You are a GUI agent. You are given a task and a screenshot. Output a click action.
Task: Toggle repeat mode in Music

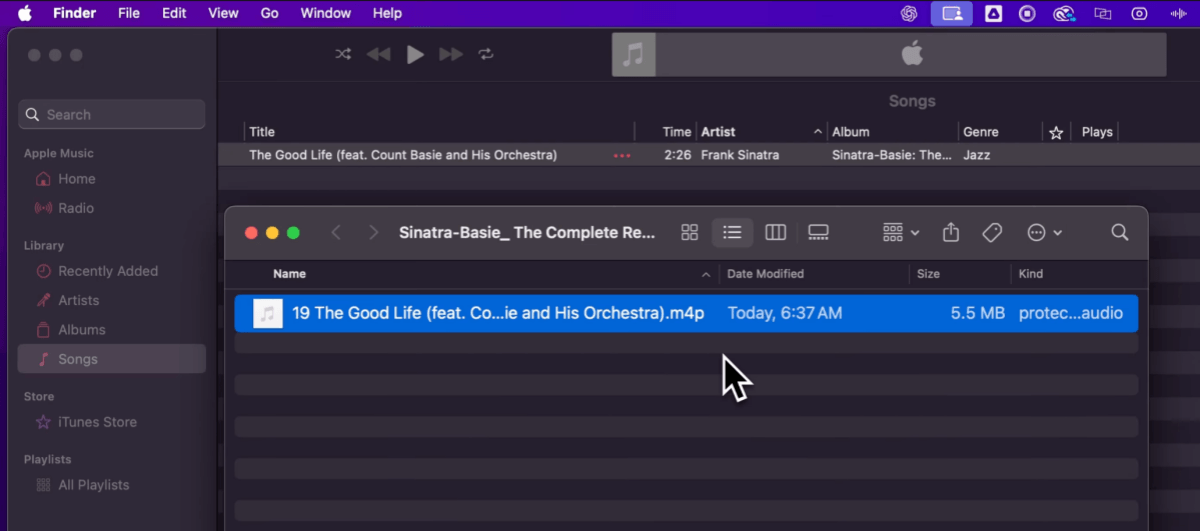click(486, 54)
